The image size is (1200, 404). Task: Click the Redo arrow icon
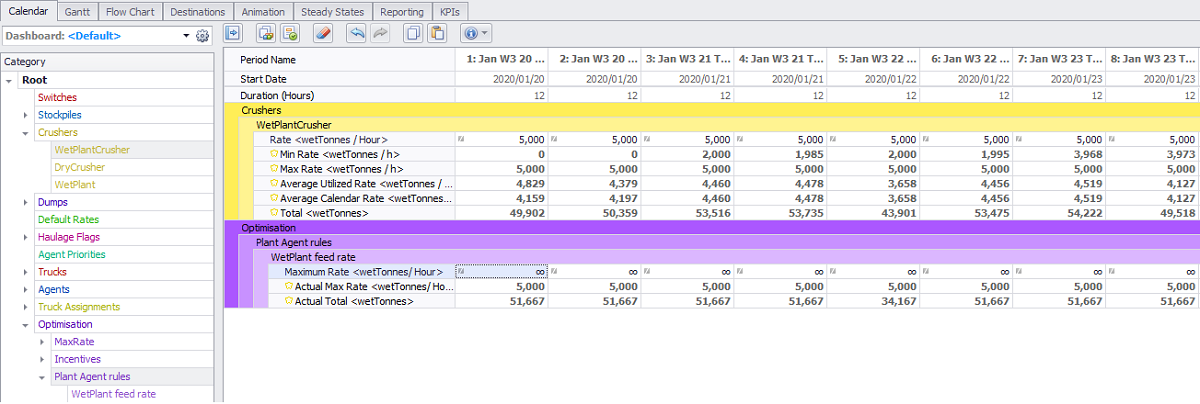point(379,33)
